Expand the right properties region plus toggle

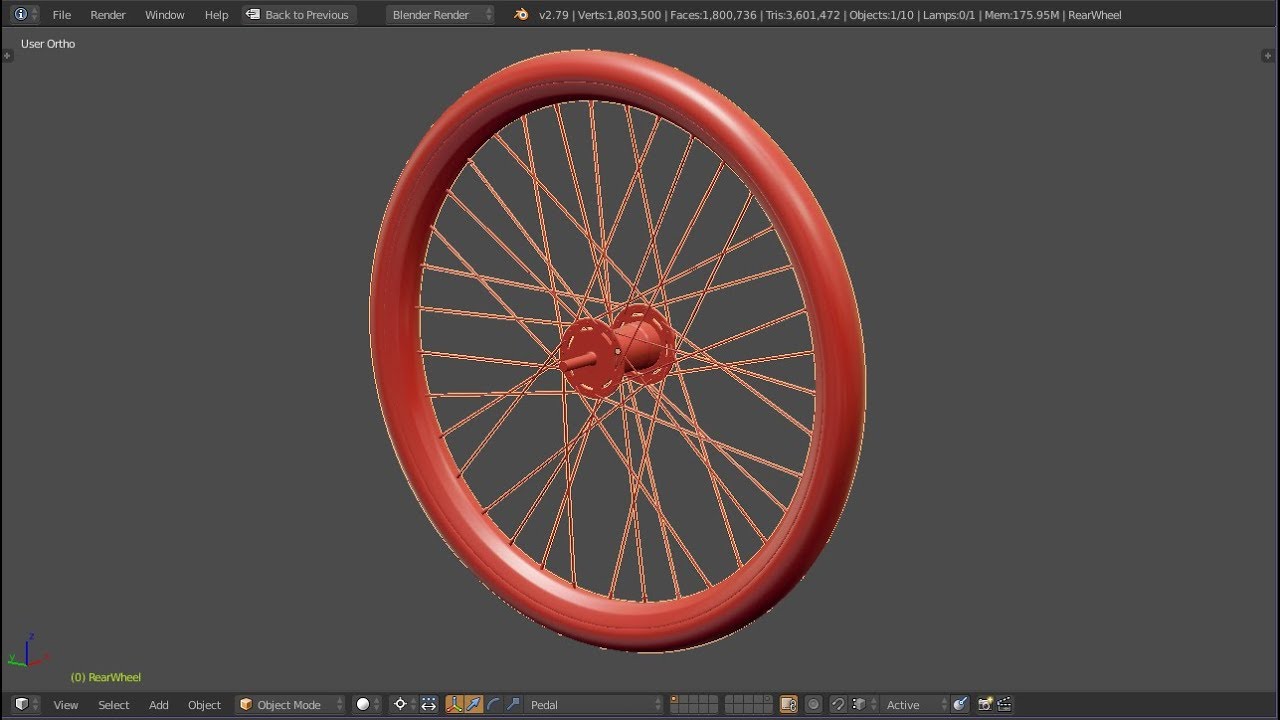(x=1268, y=56)
